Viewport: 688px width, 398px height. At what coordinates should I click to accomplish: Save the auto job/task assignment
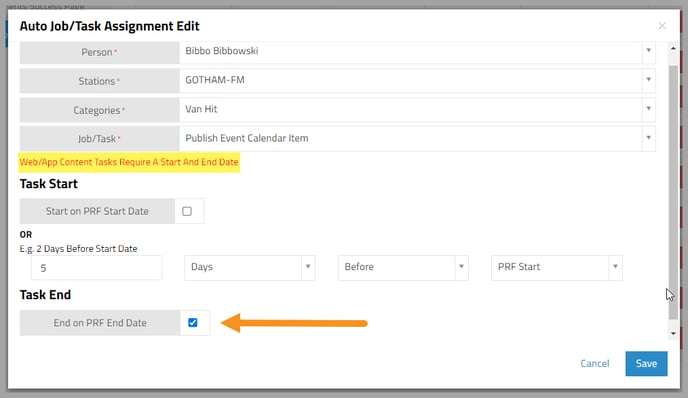pos(646,363)
